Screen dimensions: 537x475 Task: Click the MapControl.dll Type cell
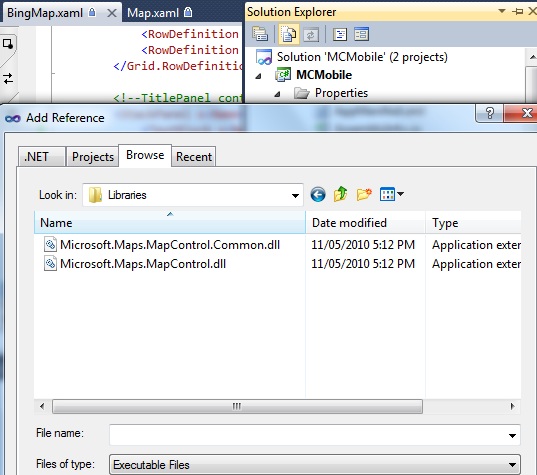click(476, 264)
